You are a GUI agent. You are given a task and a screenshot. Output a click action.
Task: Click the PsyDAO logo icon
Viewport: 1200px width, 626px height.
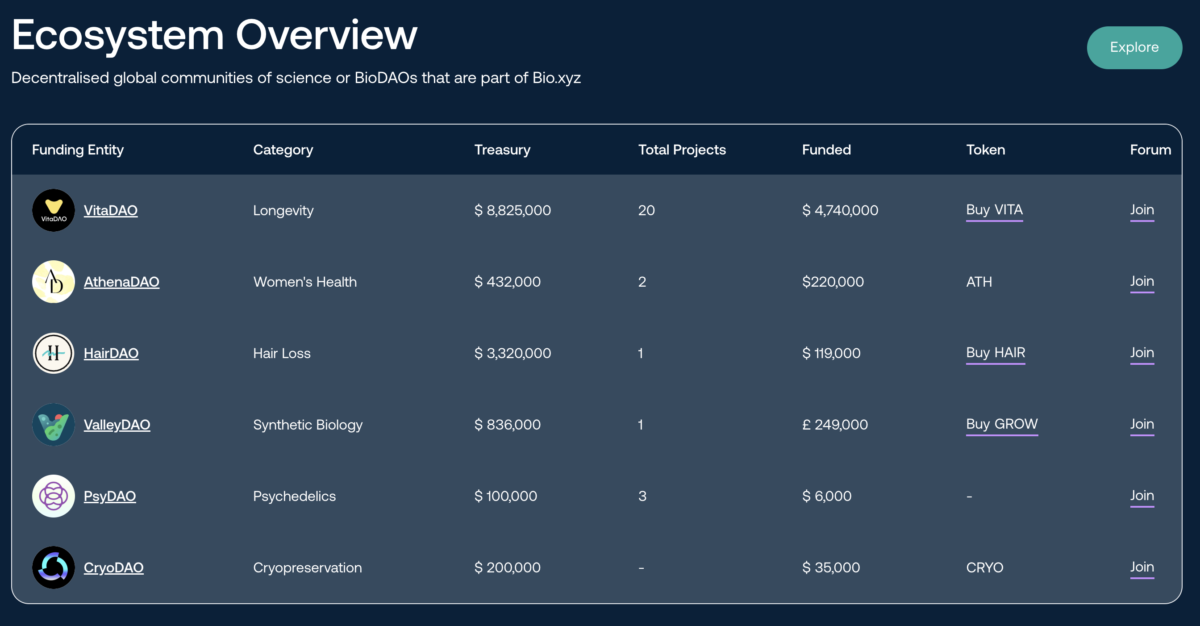(x=53, y=496)
